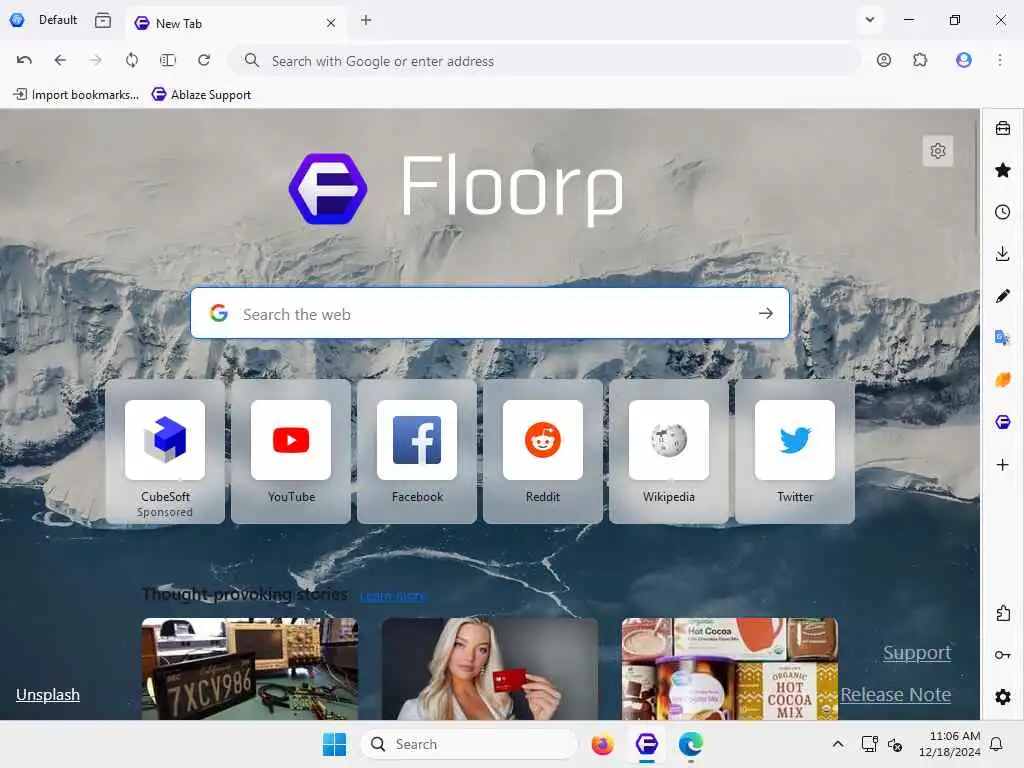
Task: Go back using the back arrow
Action: tap(60, 60)
